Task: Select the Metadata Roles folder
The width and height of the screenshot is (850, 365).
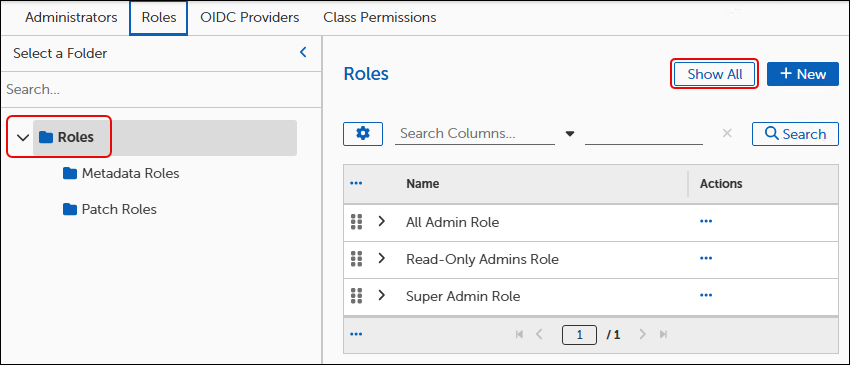Action: pos(121,174)
